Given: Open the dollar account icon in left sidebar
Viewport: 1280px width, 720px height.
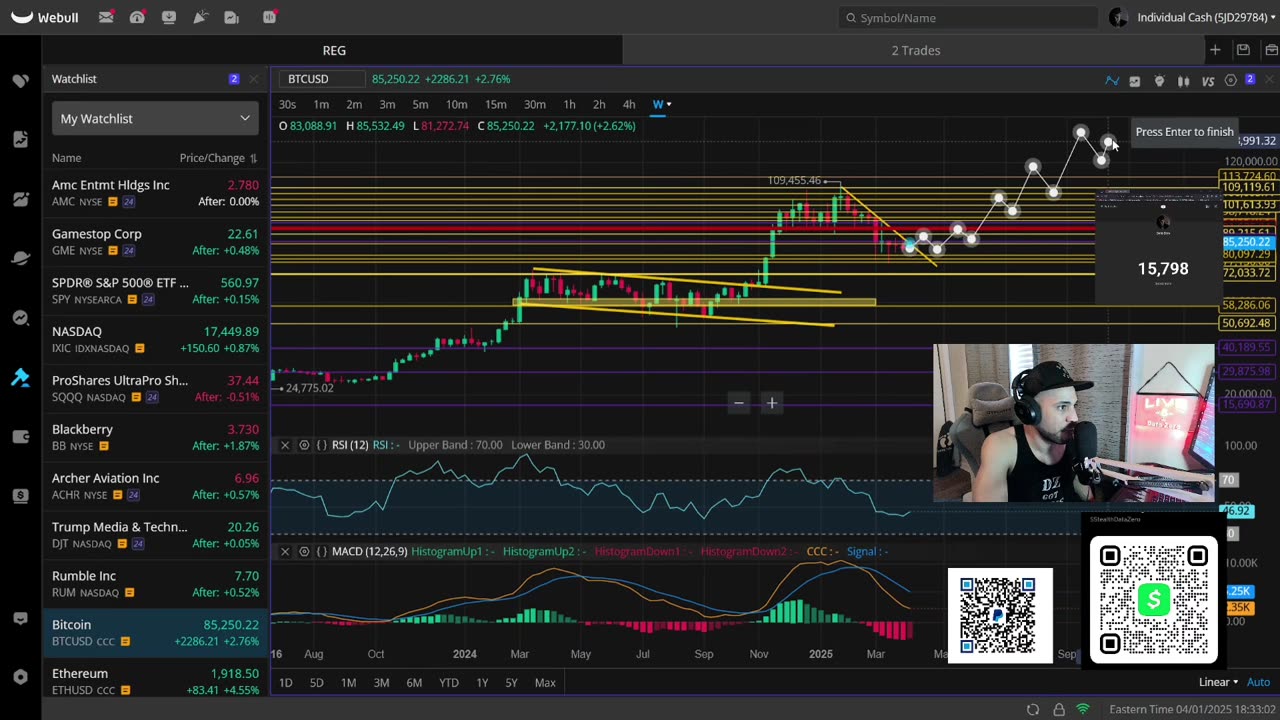Looking at the screenshot, I should click(x=20, y=496).
